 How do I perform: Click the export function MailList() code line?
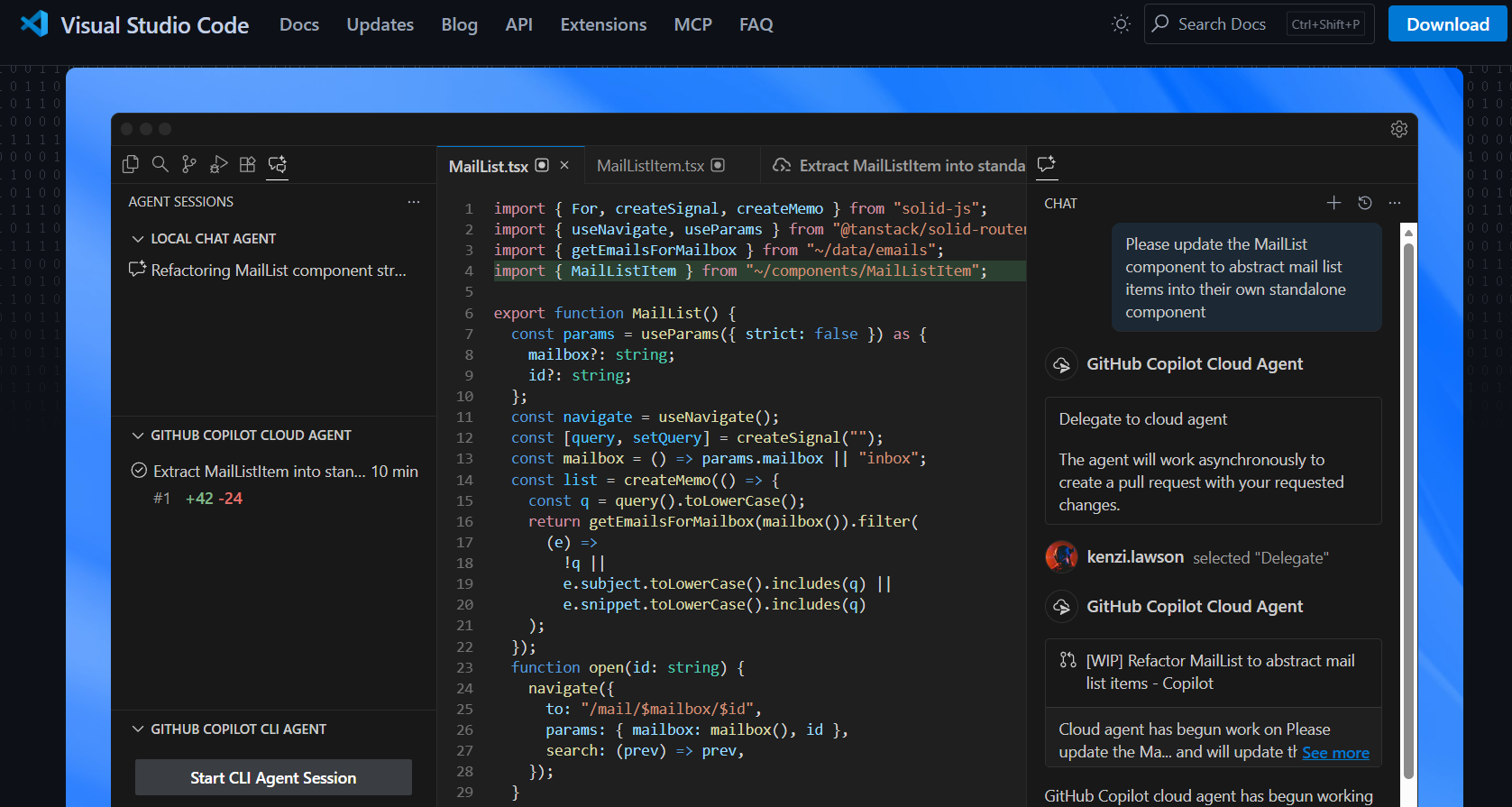coord(615,313)
